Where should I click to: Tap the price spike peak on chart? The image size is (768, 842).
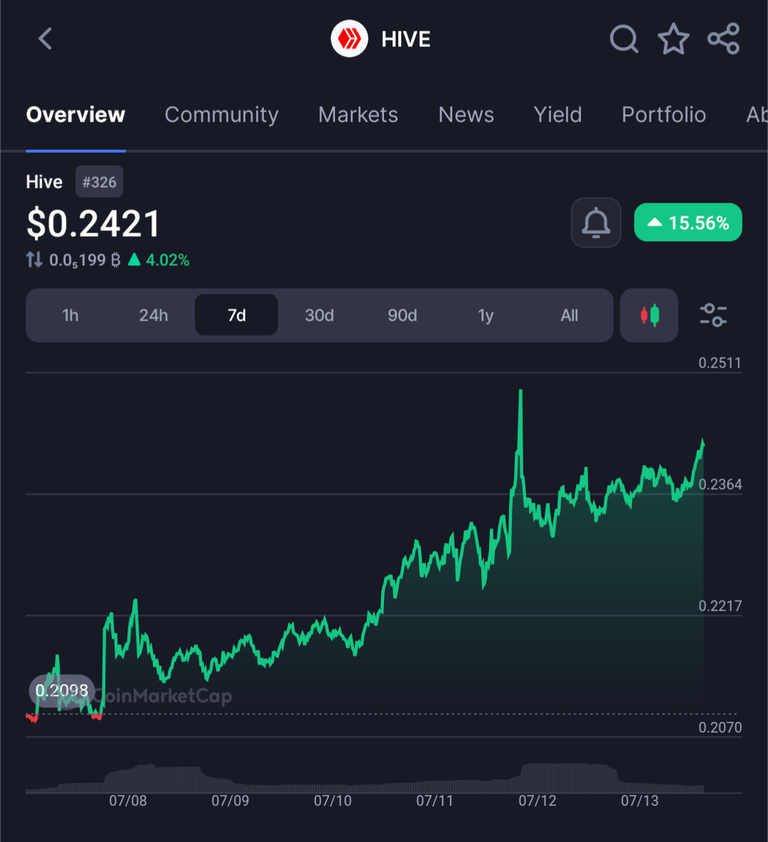(x=520, y=392)
